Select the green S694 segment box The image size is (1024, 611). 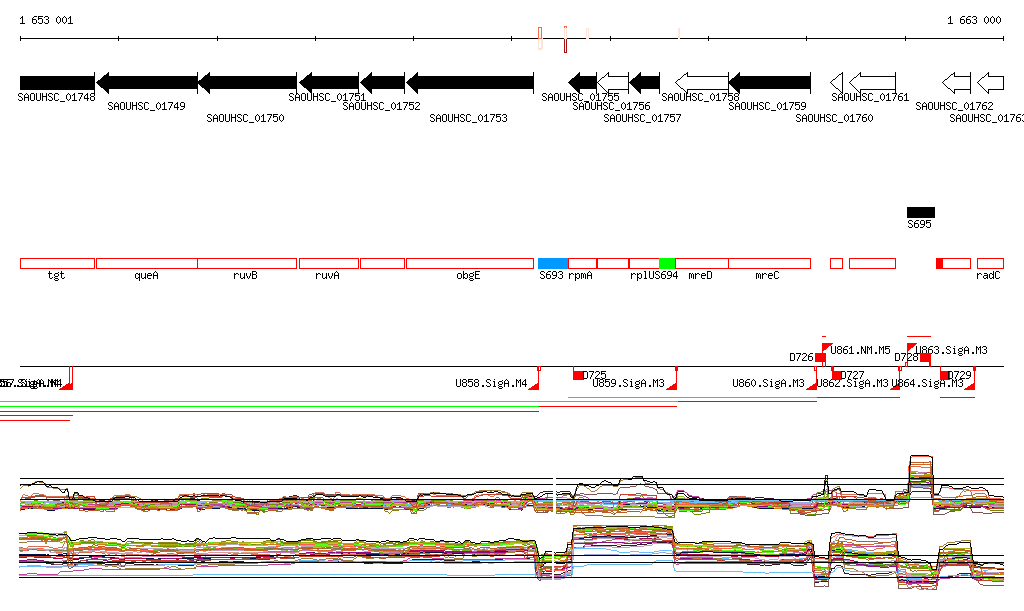point(667,264)
